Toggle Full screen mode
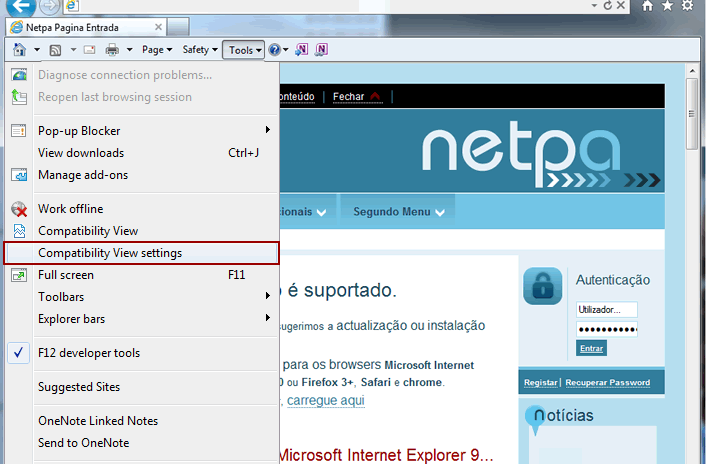This screenshot has height=464, width=706. click(142, 275)
